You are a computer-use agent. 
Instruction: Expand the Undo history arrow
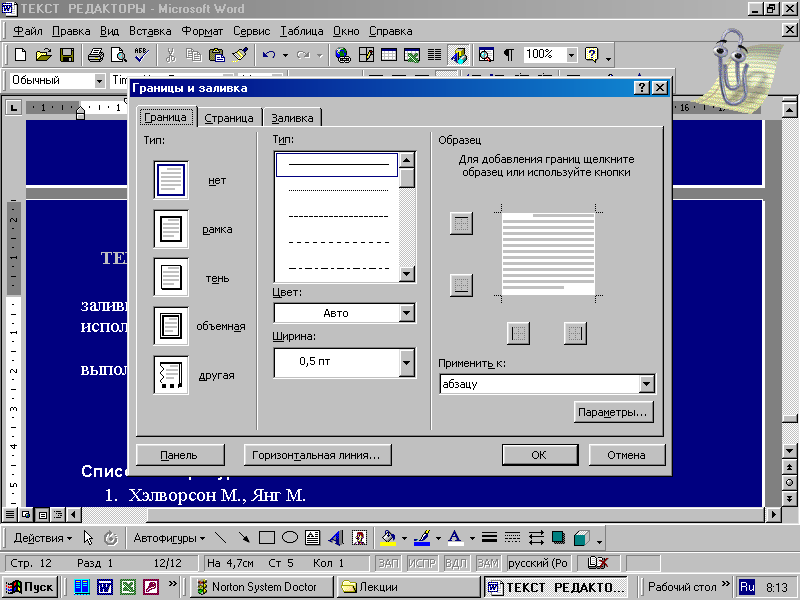tap(285, 55)
